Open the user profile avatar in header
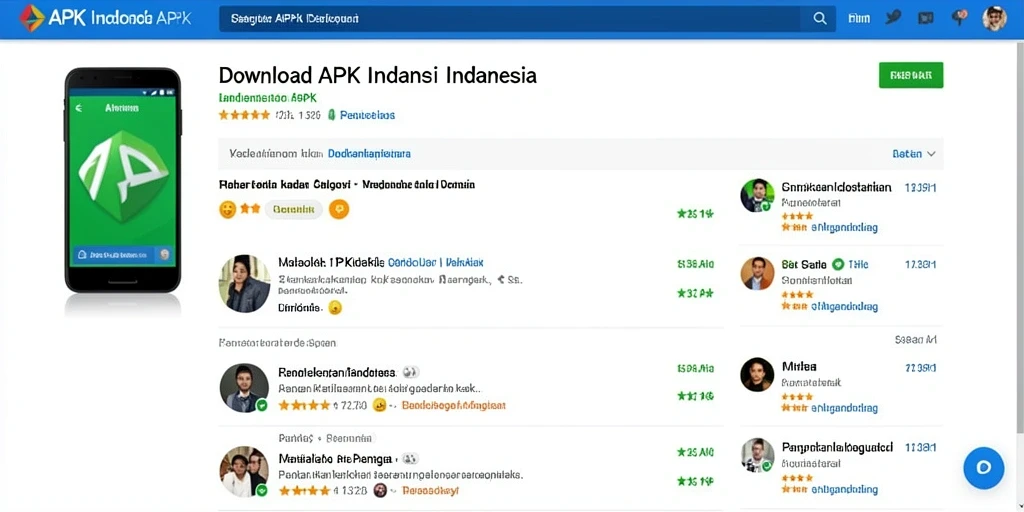Screen dimensions: 1024x512 (x=994, y=18)
